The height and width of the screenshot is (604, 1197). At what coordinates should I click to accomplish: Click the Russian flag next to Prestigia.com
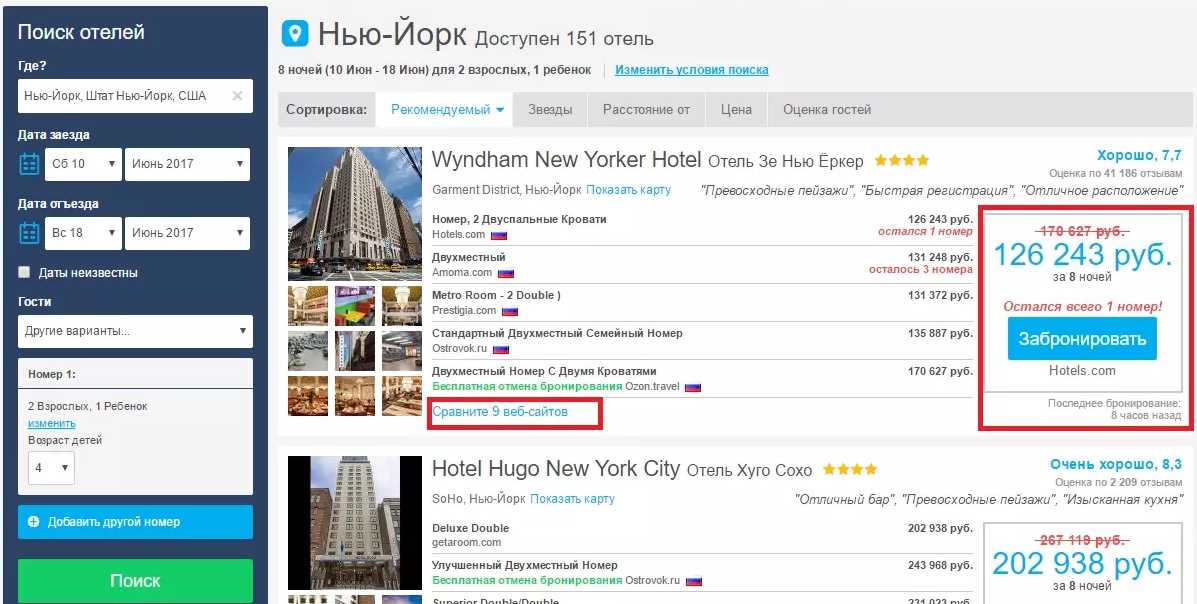click(509, 312)
